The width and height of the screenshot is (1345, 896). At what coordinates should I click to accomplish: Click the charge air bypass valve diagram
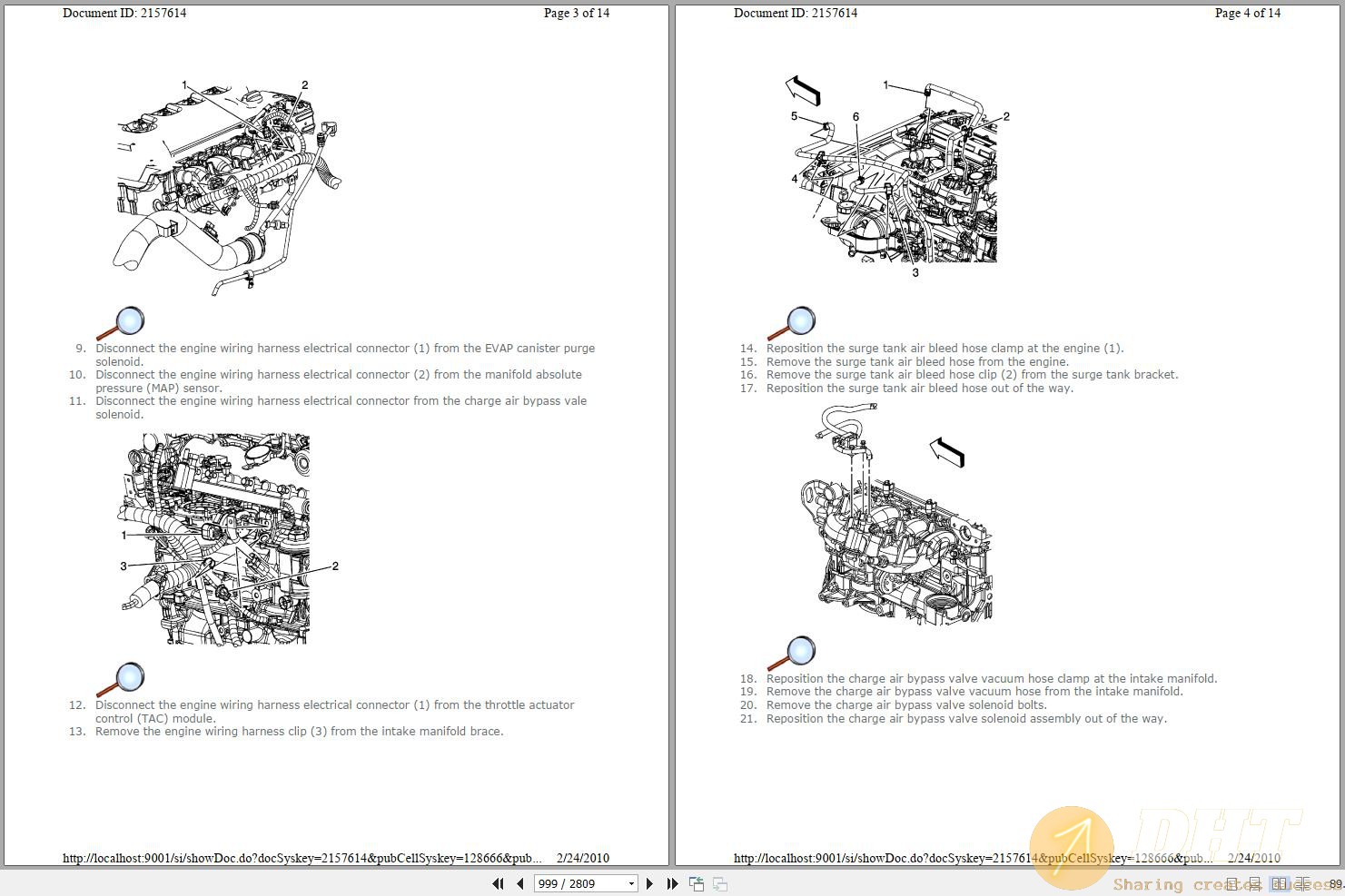[895, 513]
